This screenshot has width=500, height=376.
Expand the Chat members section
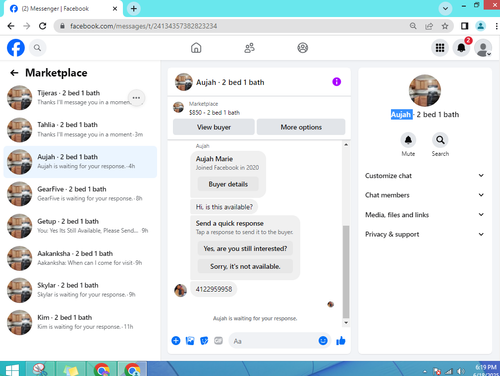click(424, 195)
